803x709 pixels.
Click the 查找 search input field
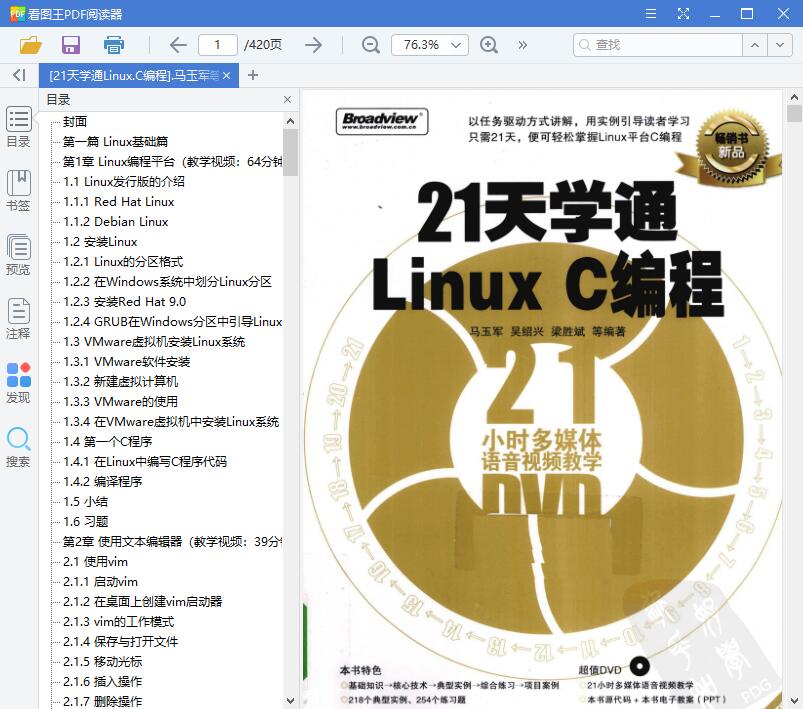coord(658,45)
